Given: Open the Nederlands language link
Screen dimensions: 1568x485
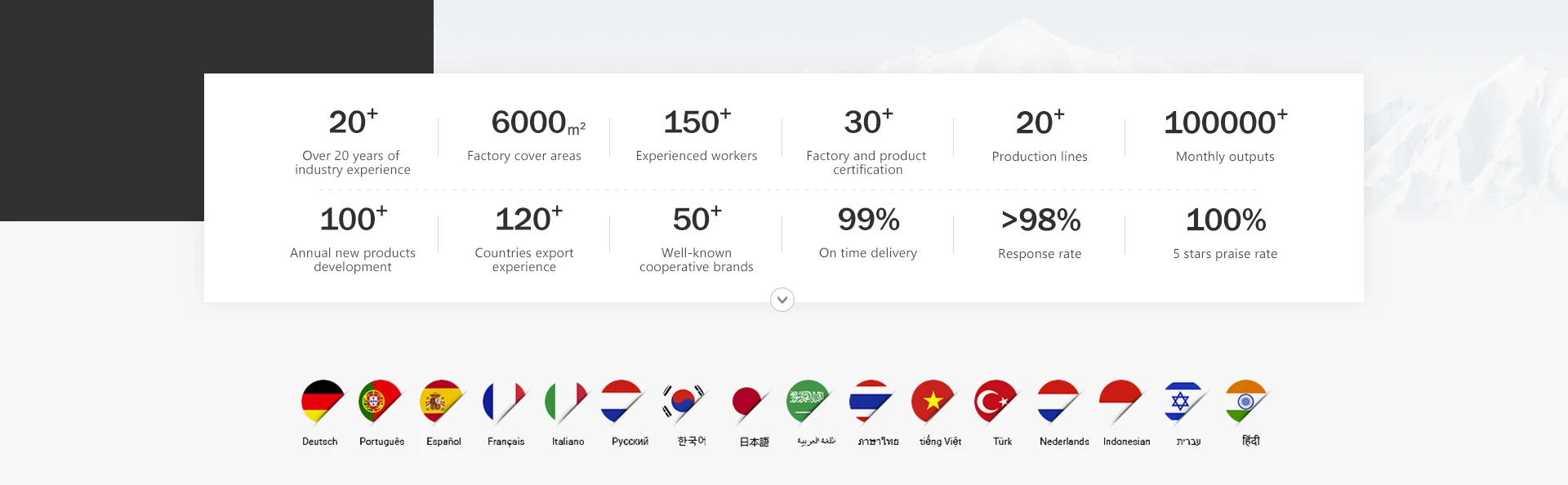Looking at the screenshot, I should point(1064,442).
